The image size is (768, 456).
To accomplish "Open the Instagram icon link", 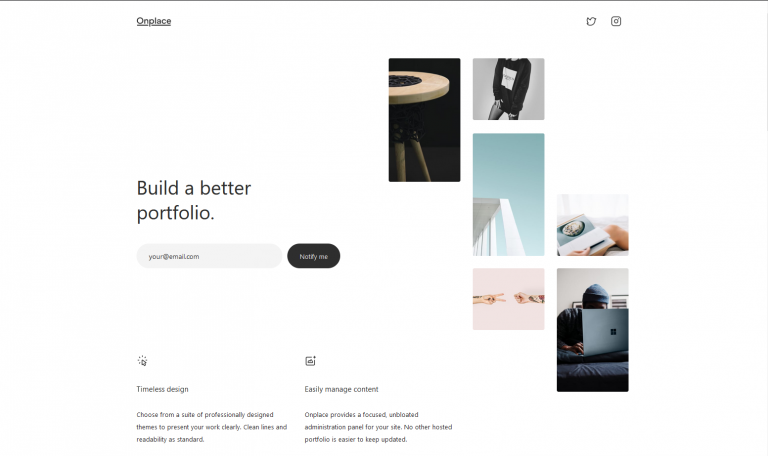I will coord(616,21).
